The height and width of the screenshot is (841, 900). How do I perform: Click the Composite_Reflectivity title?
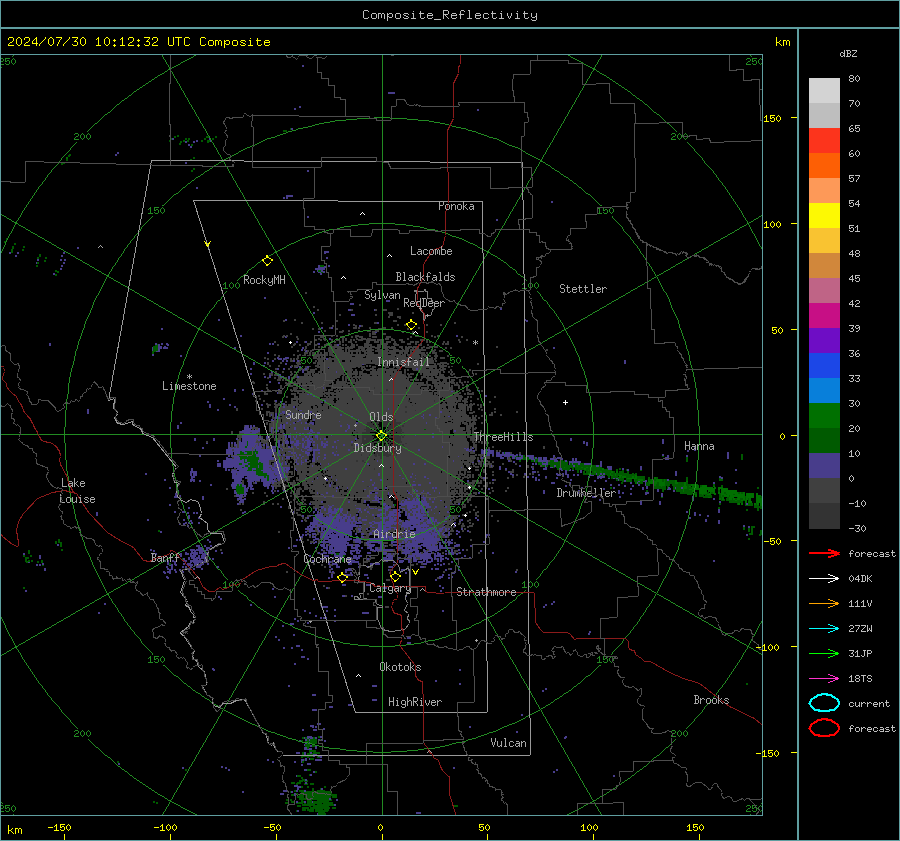(449, 15)
